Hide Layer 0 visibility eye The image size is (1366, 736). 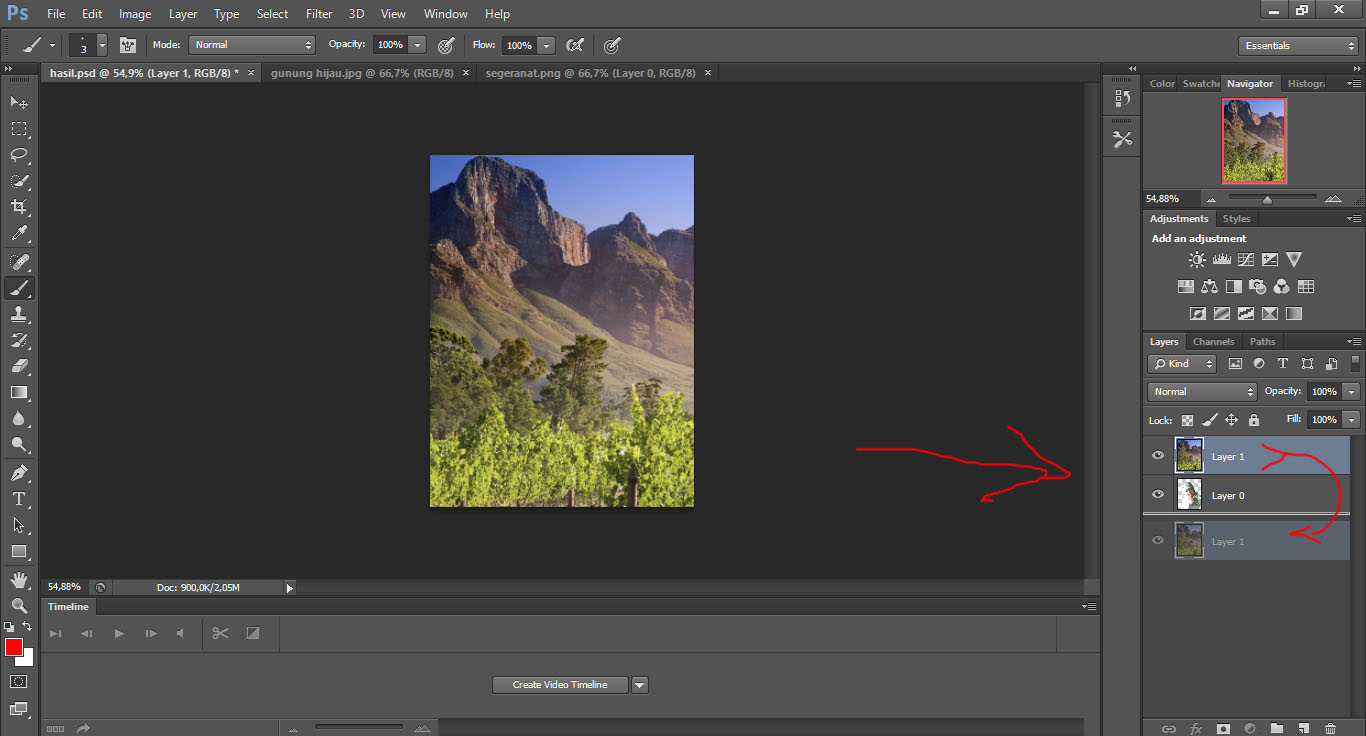1158,494
